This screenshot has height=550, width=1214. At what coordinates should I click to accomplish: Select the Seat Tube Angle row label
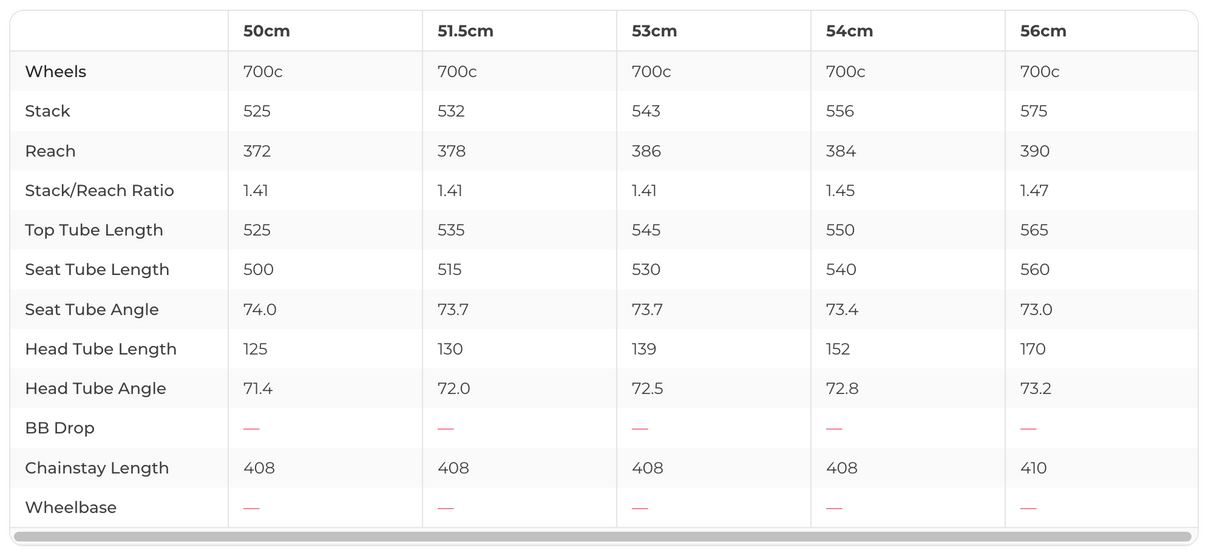(x=92, y=309)
